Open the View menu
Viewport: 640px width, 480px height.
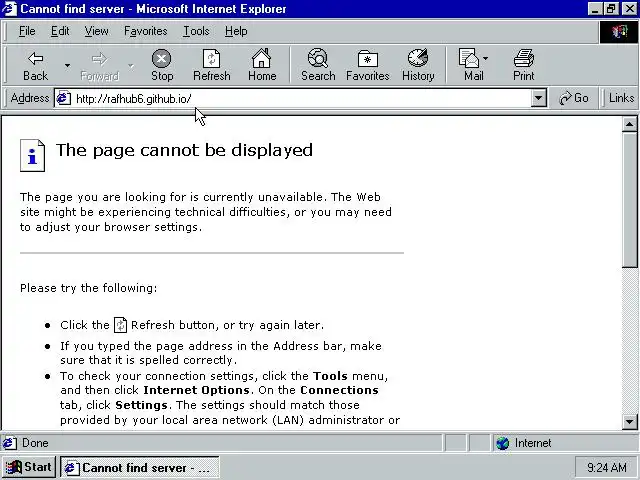(x=96, y=31)
